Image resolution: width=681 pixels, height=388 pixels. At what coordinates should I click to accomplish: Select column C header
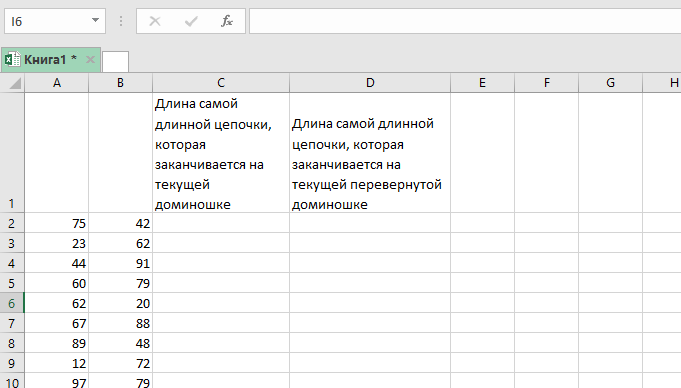pyautogui.click(x=221, y=83)
